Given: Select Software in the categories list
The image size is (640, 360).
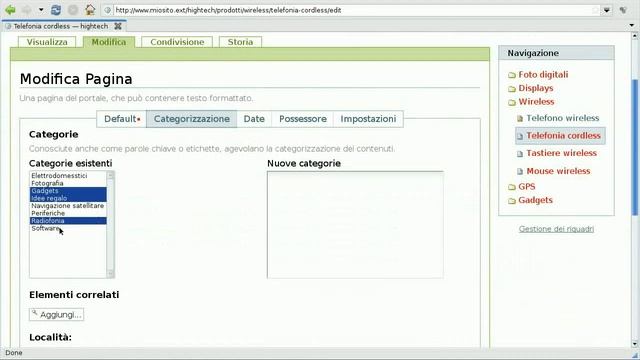Looking at the screenshot, I should click(x=68, y=228).
